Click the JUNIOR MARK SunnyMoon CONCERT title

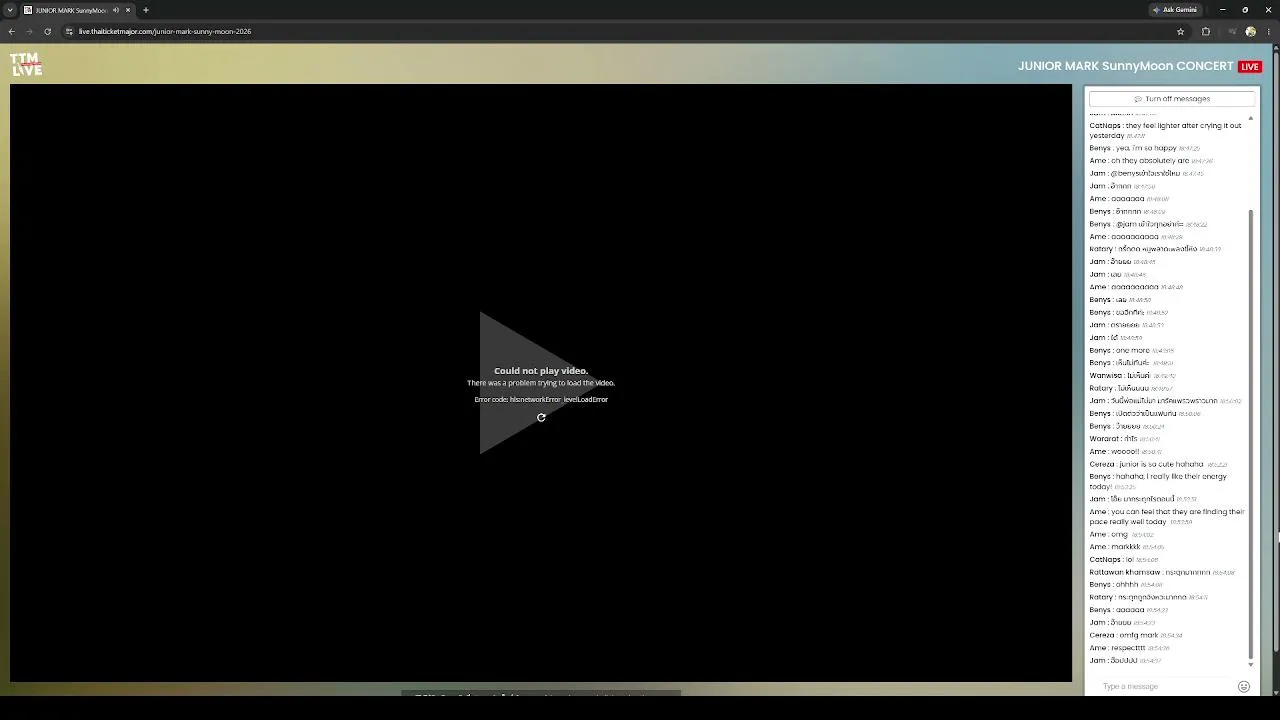pos(1126,66)
